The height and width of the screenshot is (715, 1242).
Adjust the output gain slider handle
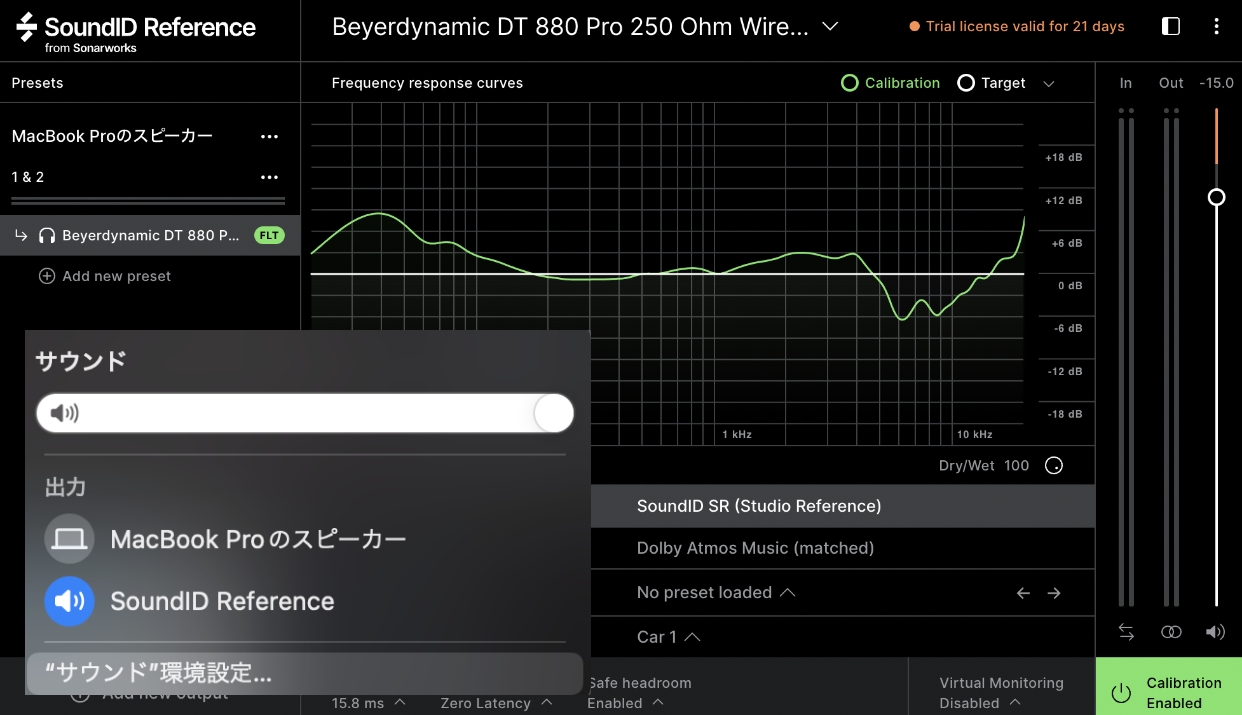(x=1216, y=197)
